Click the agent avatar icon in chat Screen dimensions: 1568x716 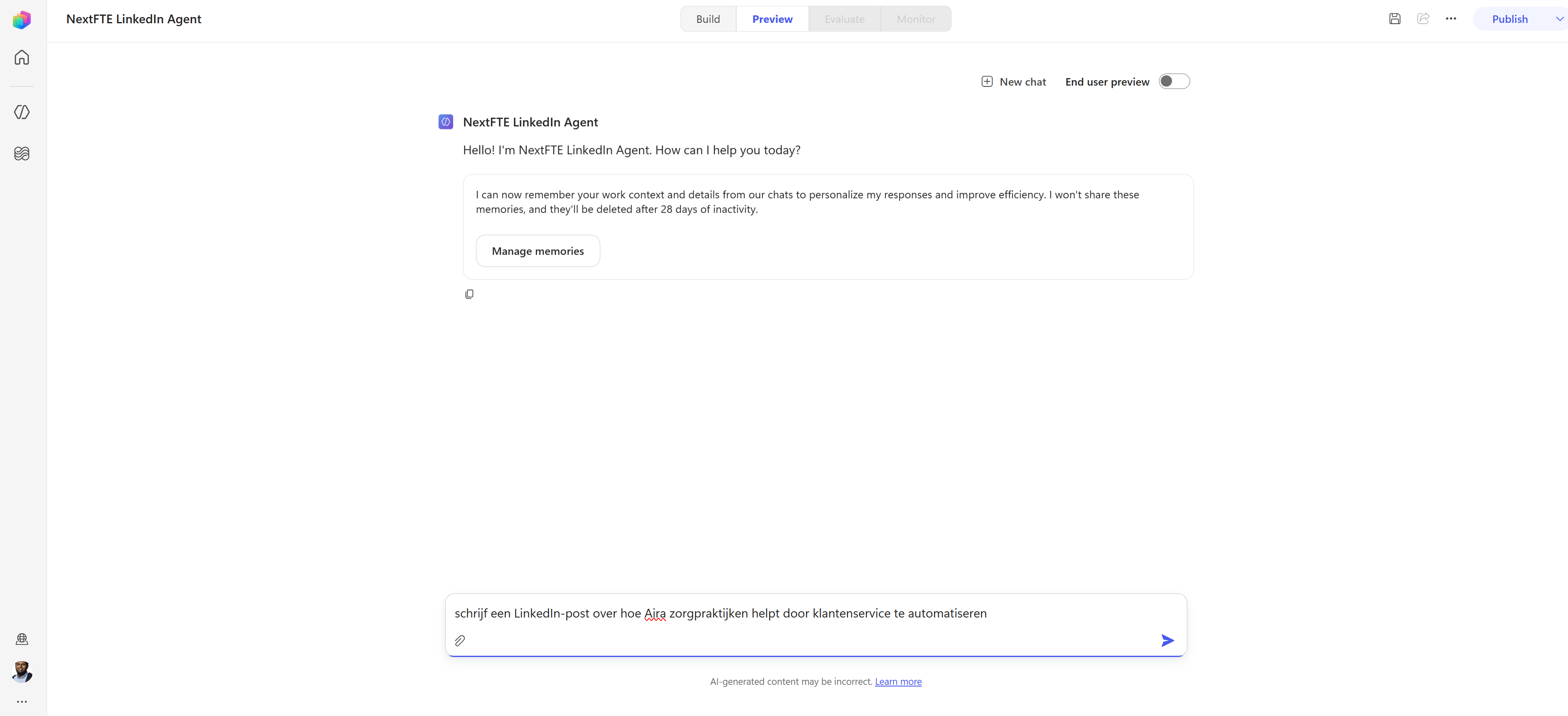(446, 122)
